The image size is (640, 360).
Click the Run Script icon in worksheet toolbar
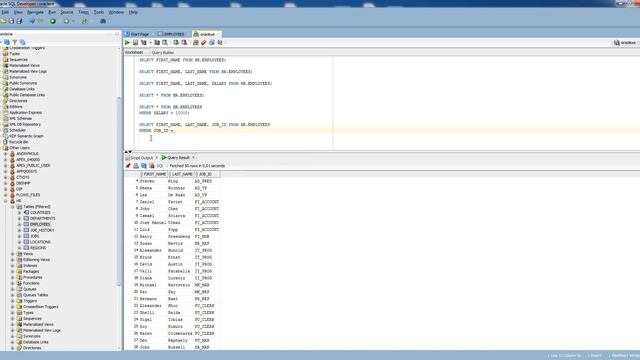pos(136,42)
